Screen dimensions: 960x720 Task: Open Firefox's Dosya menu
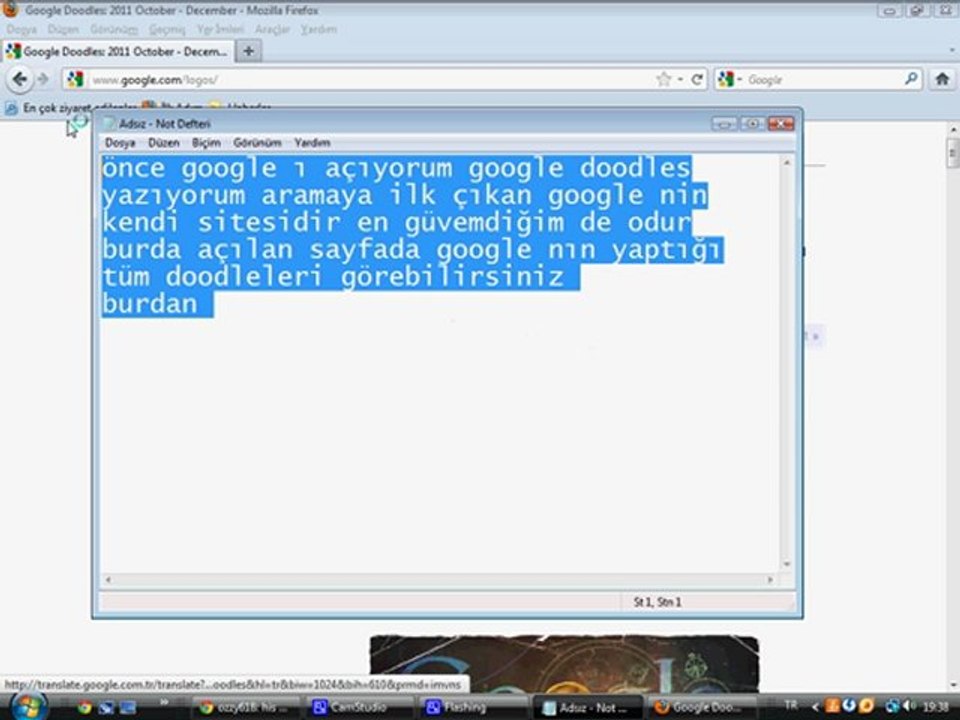coord(21,29)
